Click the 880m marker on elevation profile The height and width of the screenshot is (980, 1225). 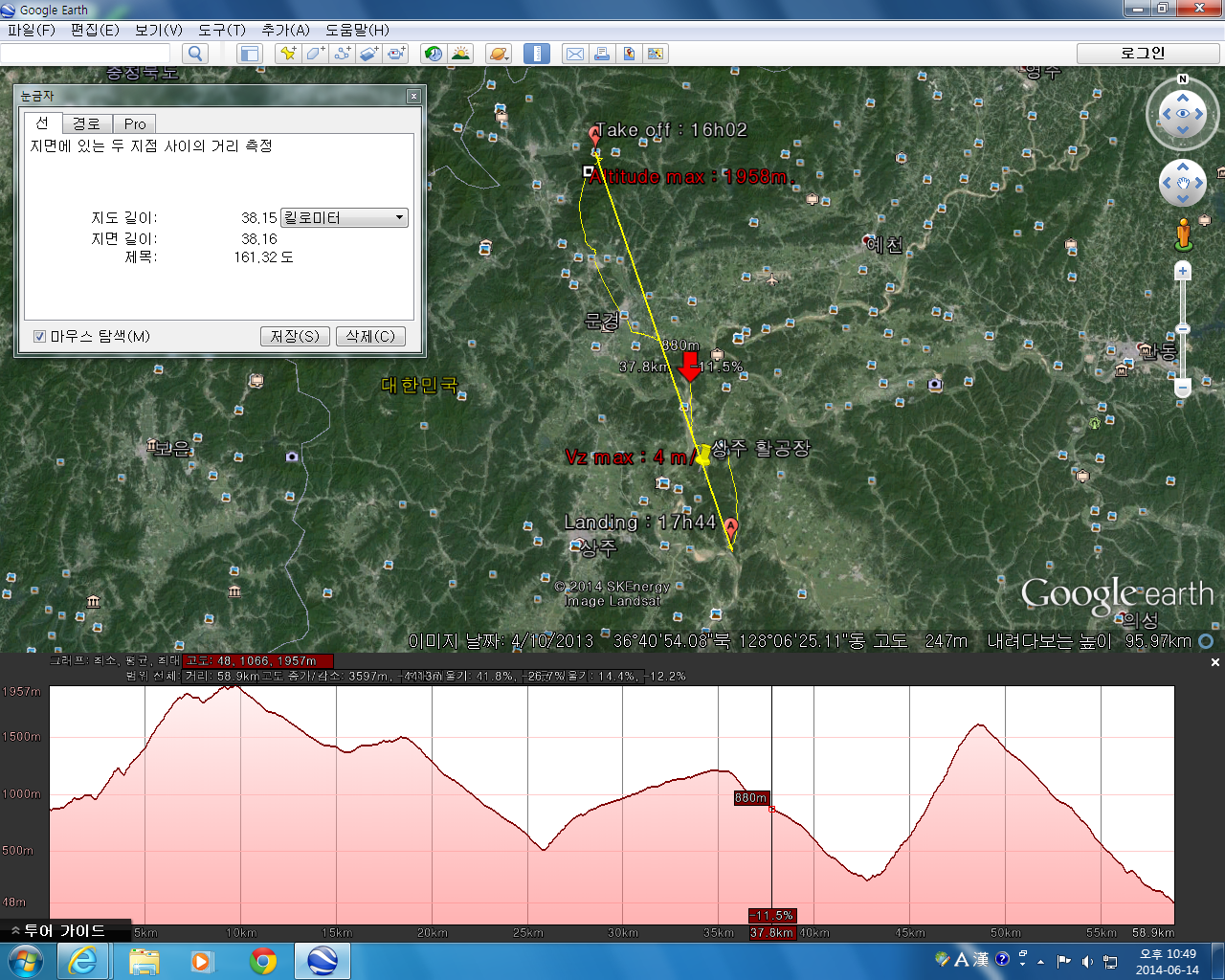pos(751,797)
